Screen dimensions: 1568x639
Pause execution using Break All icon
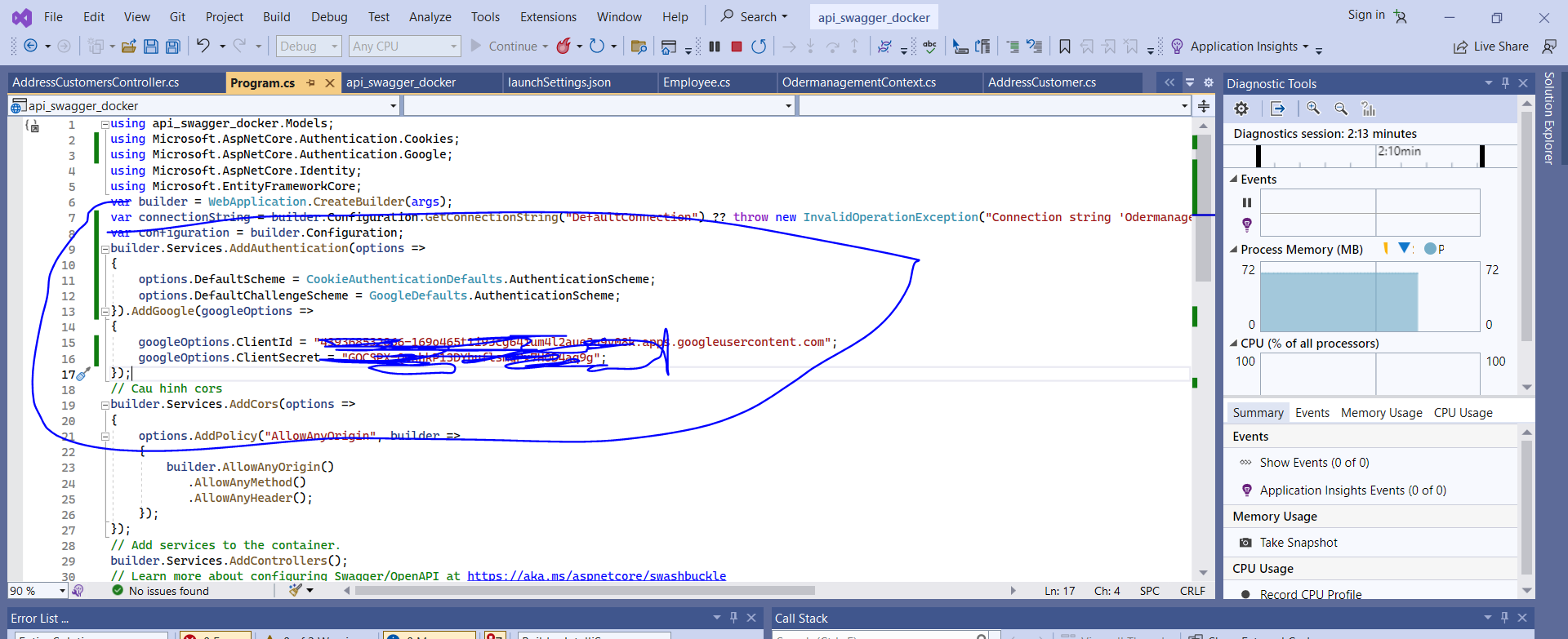715,47
